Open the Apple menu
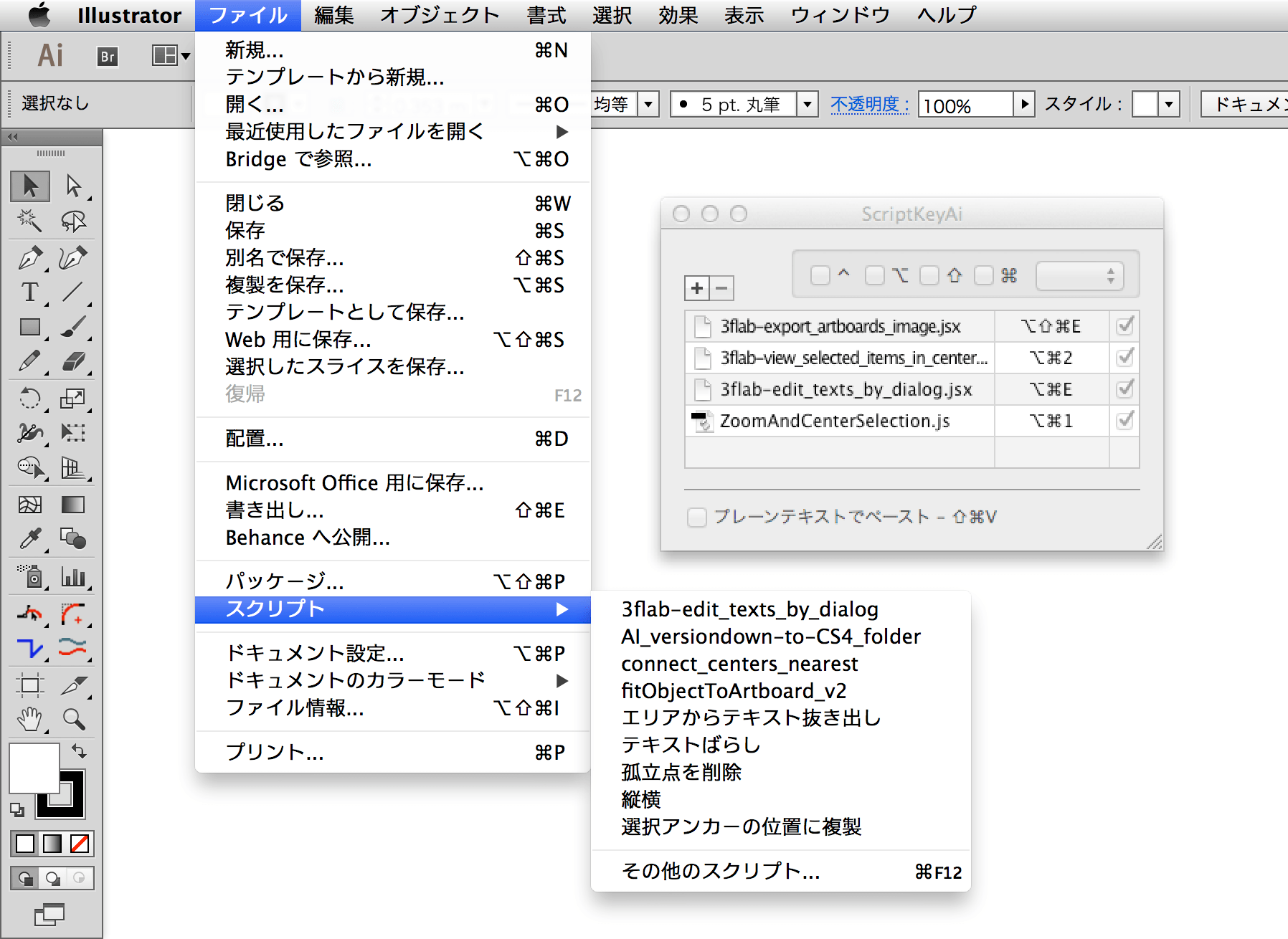 coord(39,15)
